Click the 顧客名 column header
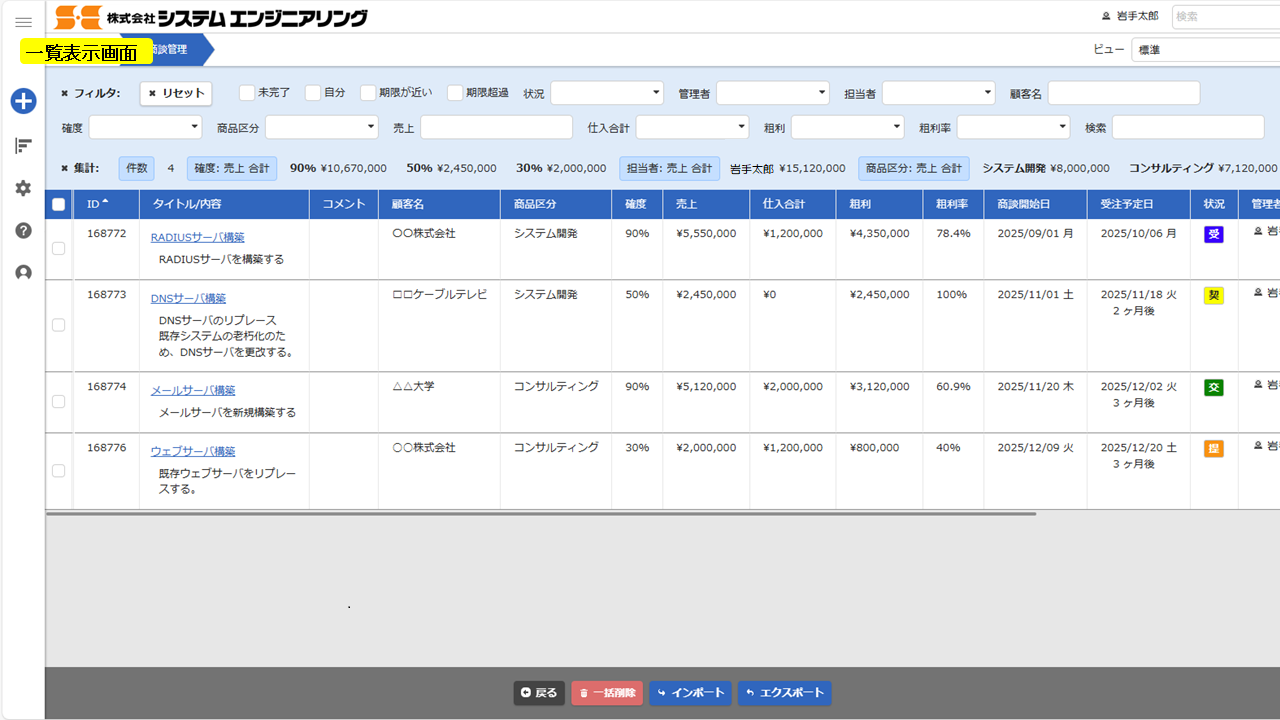This screenshot has height=720, width=1280. (408, 204)
